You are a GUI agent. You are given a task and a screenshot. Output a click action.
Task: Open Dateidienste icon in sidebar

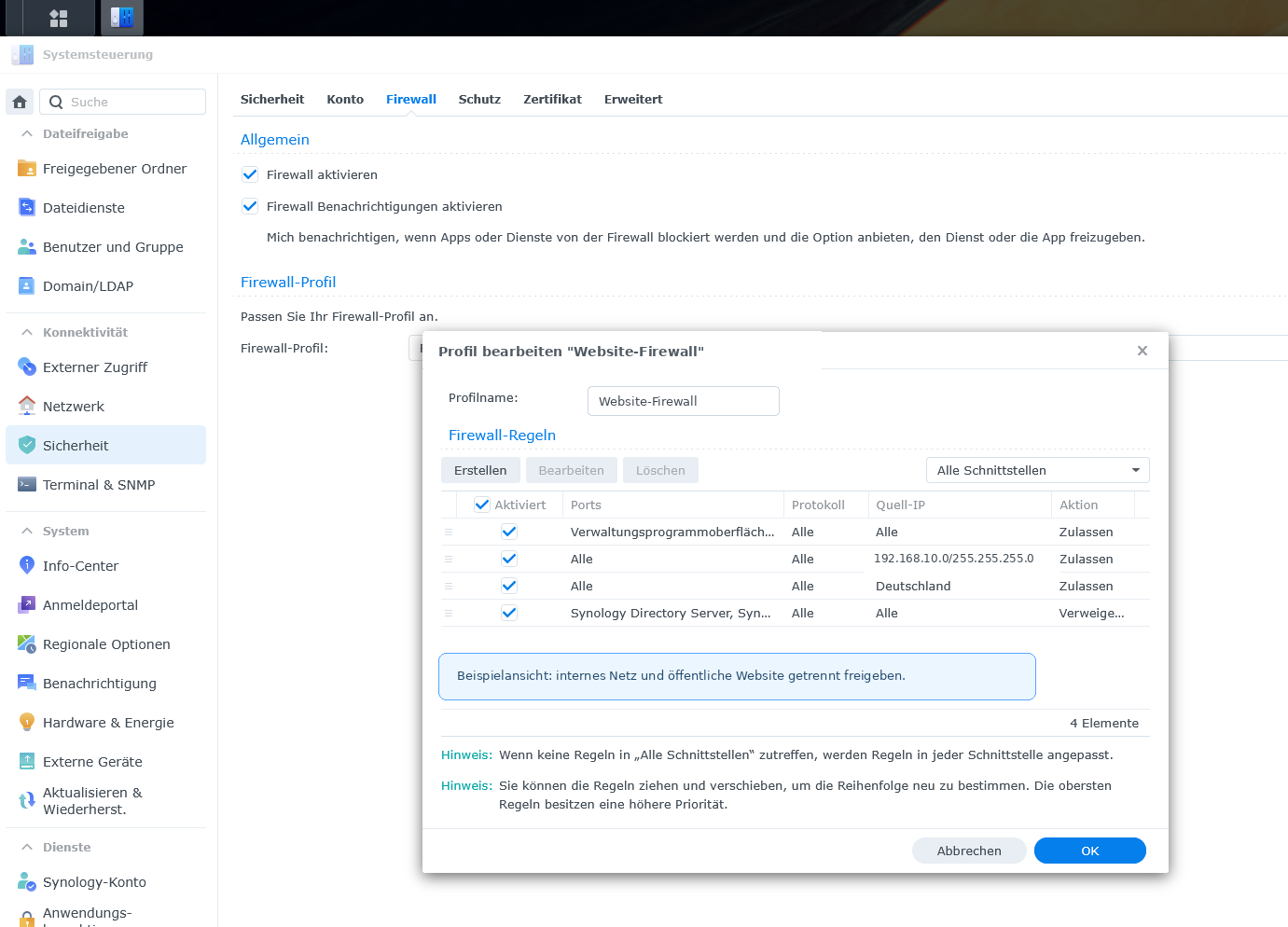pyautogui.click(x=27, y=208)
